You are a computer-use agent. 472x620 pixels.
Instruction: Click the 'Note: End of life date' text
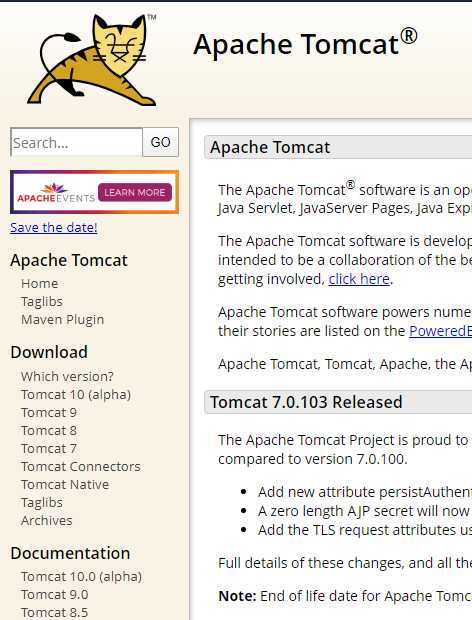coord(345,596)
